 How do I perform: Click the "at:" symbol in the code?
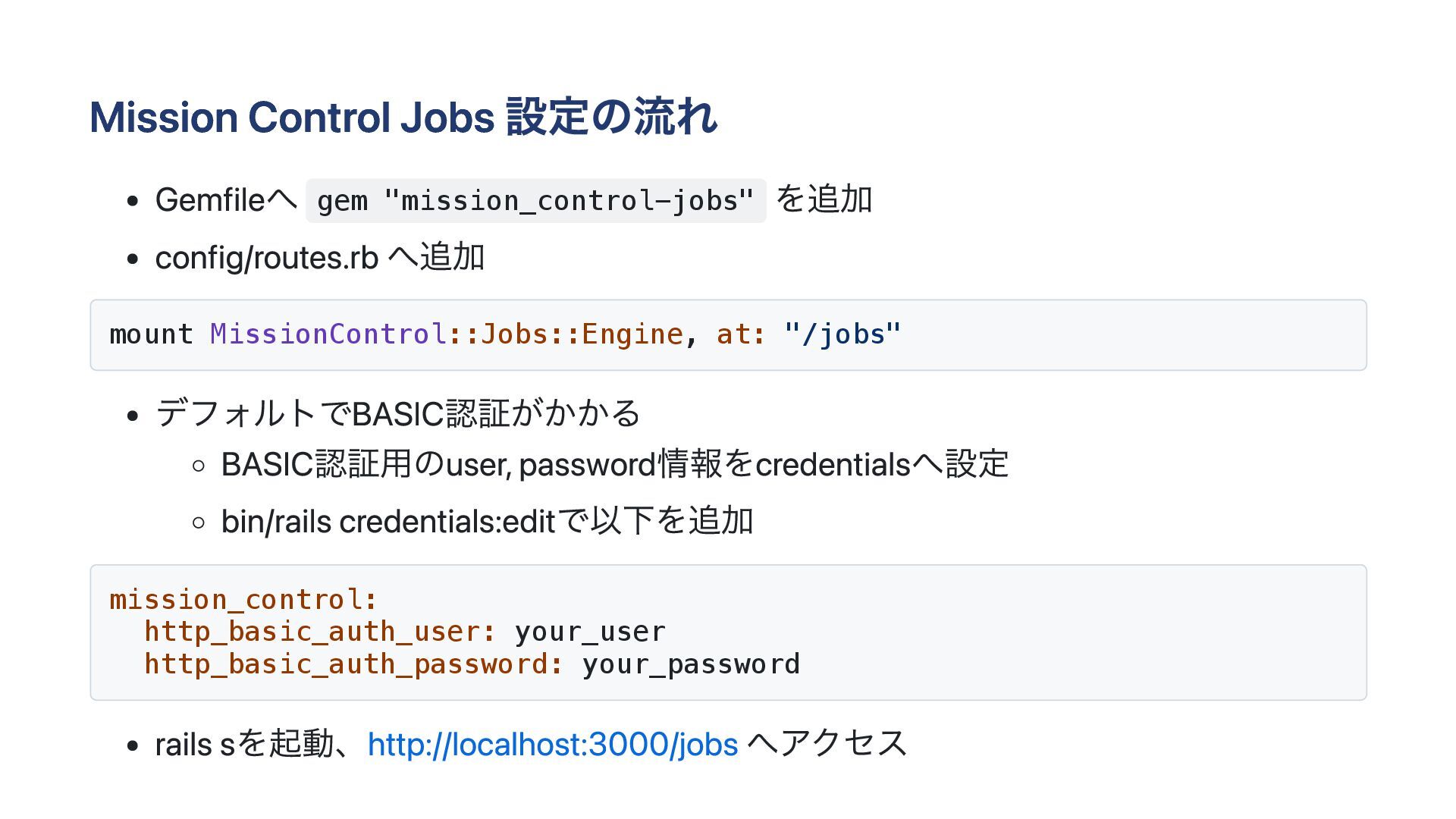(x=741, y=334)
